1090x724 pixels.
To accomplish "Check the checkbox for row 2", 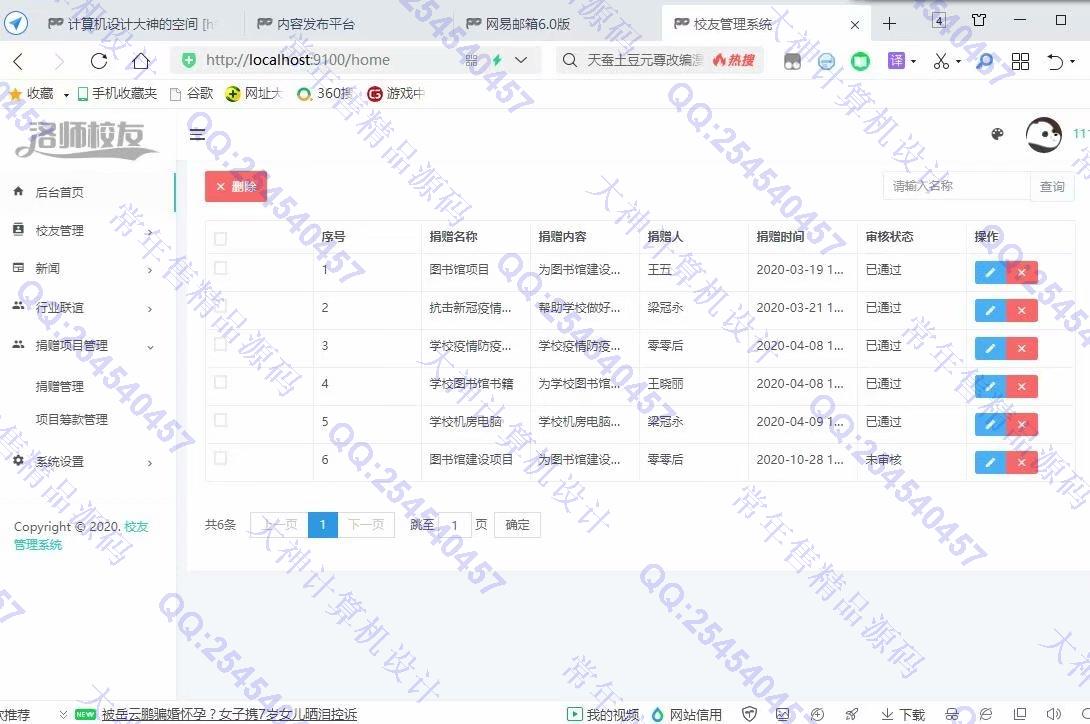I will pos(220,306).
